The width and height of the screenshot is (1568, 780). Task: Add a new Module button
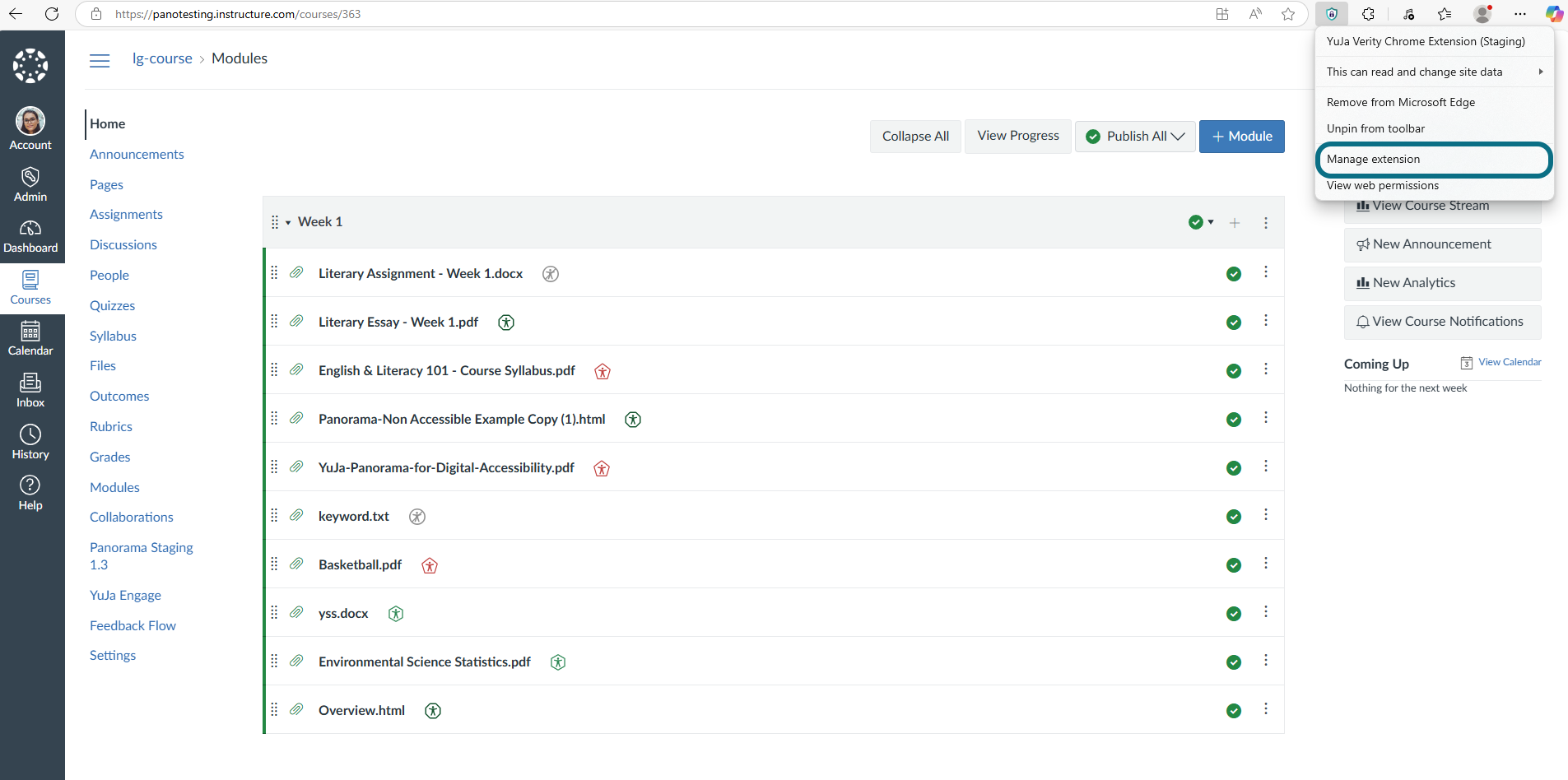[x=1242, y=137]
